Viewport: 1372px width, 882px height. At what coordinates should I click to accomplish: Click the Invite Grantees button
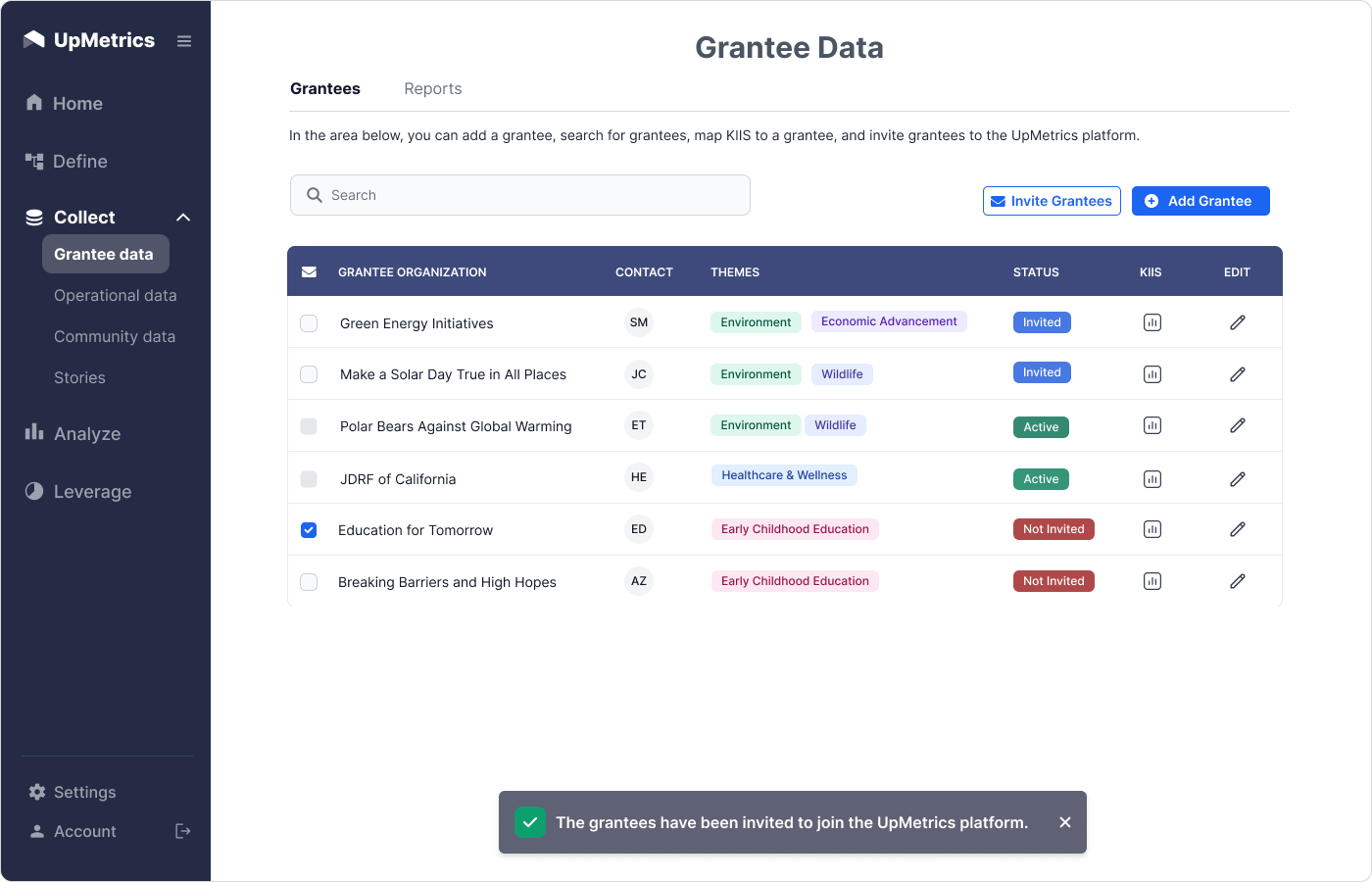(x=1052, y=201)
